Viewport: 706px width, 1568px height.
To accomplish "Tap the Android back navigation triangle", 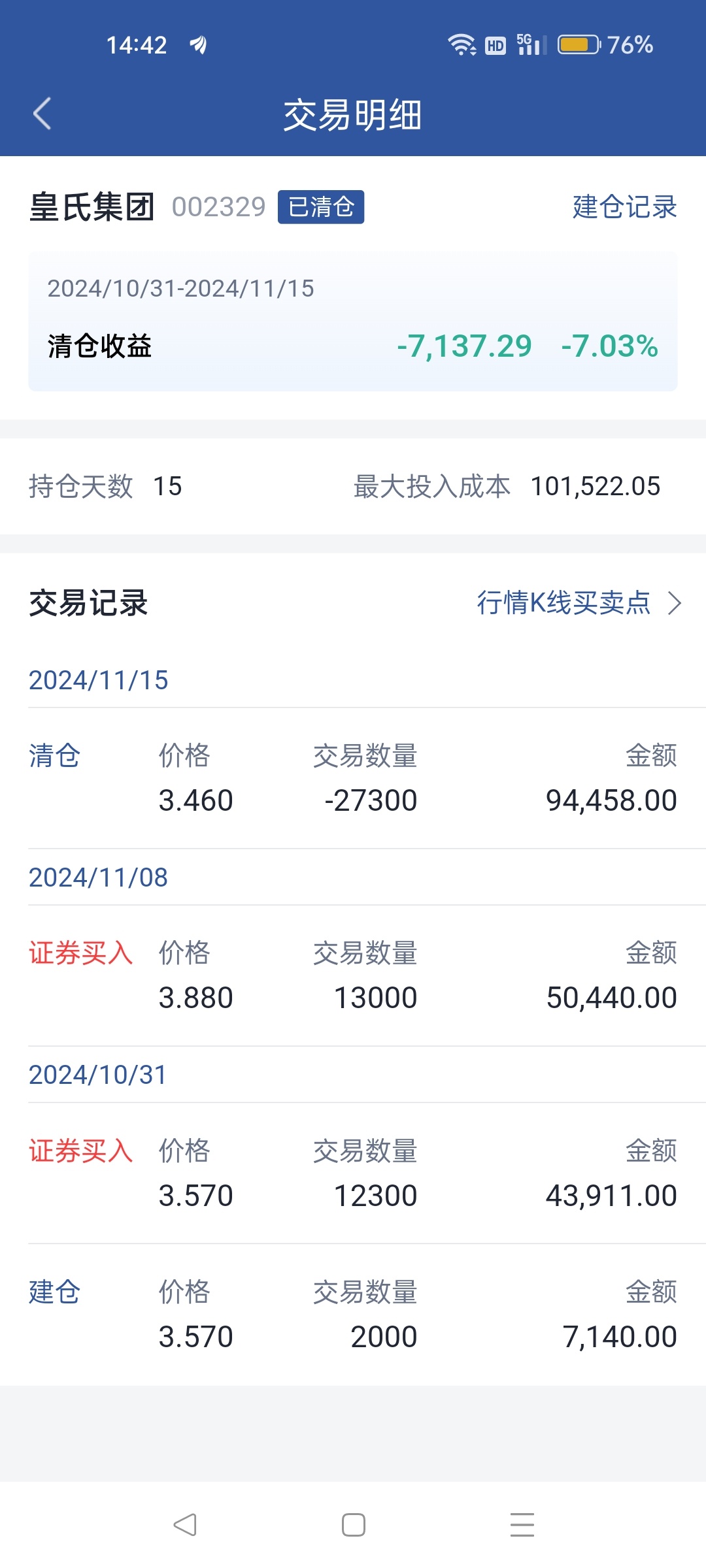I will (185, 1525).
